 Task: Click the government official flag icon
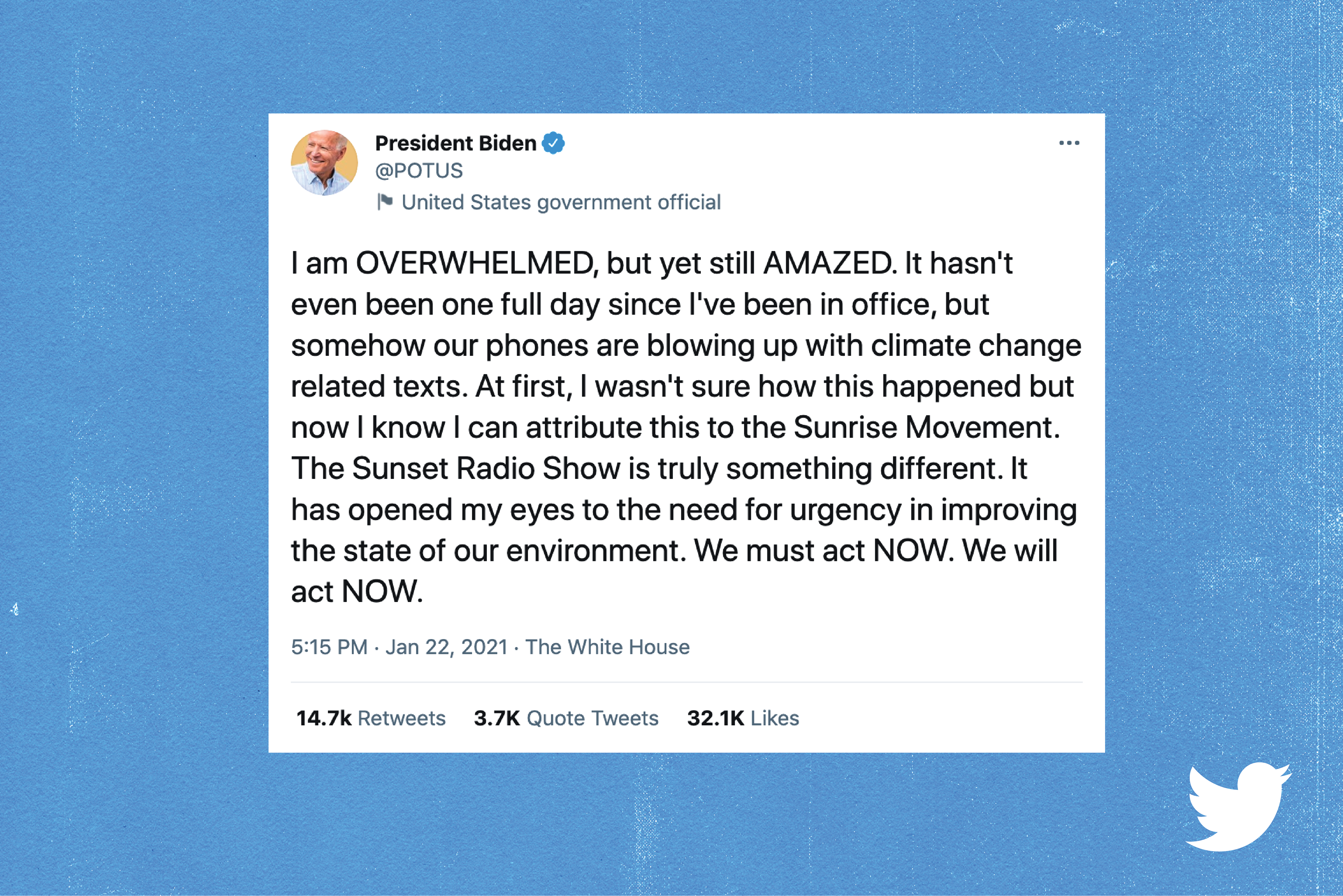[385, 202]
